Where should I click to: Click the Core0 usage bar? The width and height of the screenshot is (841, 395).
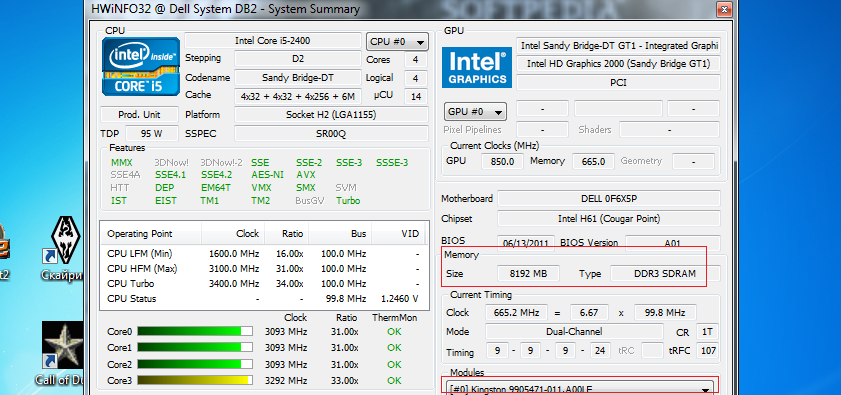[x=195, y=332]
